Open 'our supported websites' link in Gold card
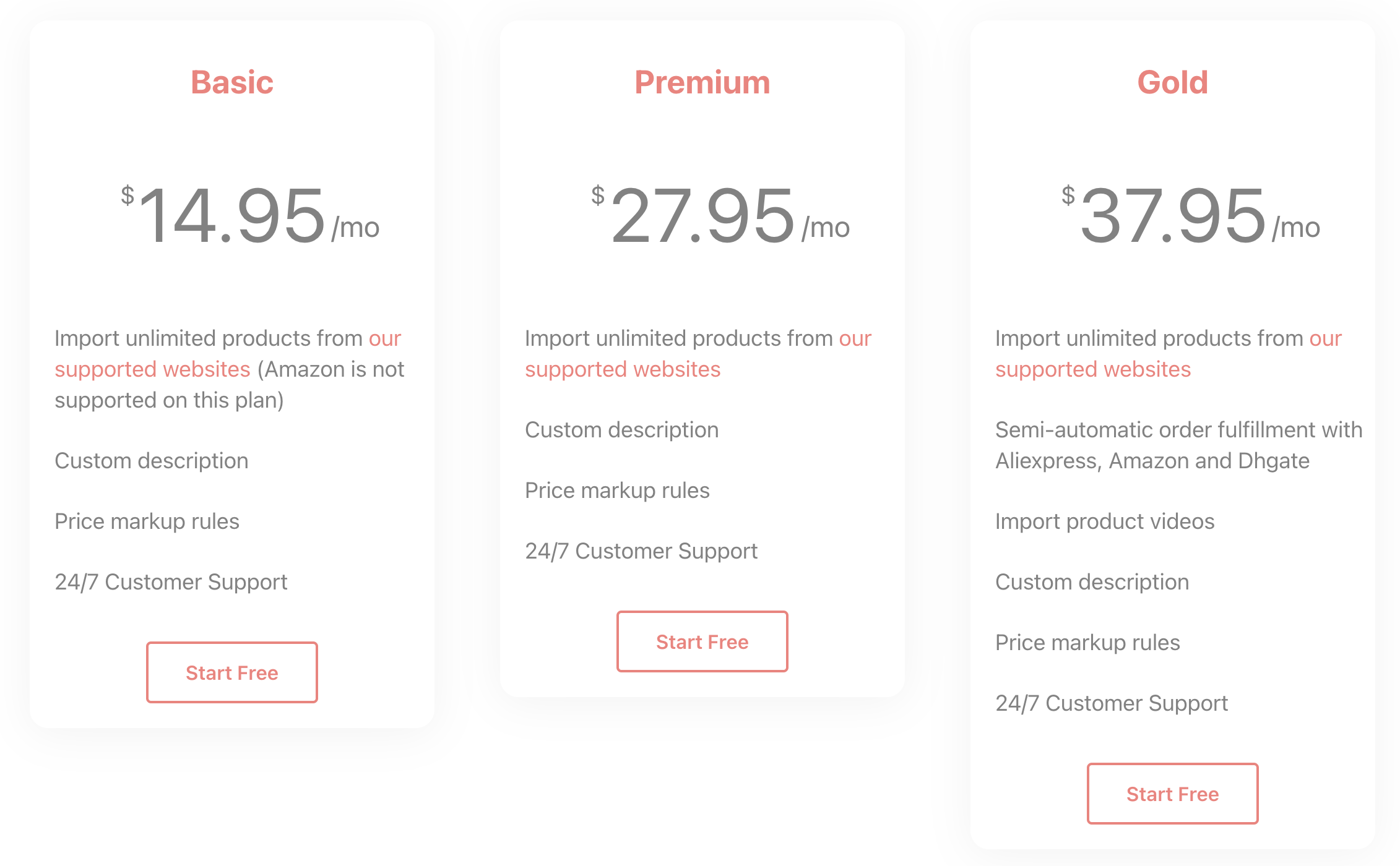The width and height of the screenshot is (1400, 866). (x=1092, y=369)
